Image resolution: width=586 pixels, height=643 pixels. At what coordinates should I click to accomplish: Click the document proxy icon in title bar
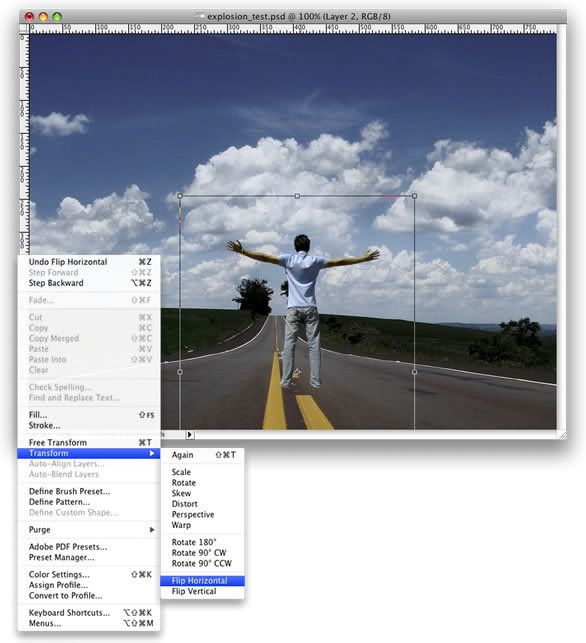(x=200, y=17)
